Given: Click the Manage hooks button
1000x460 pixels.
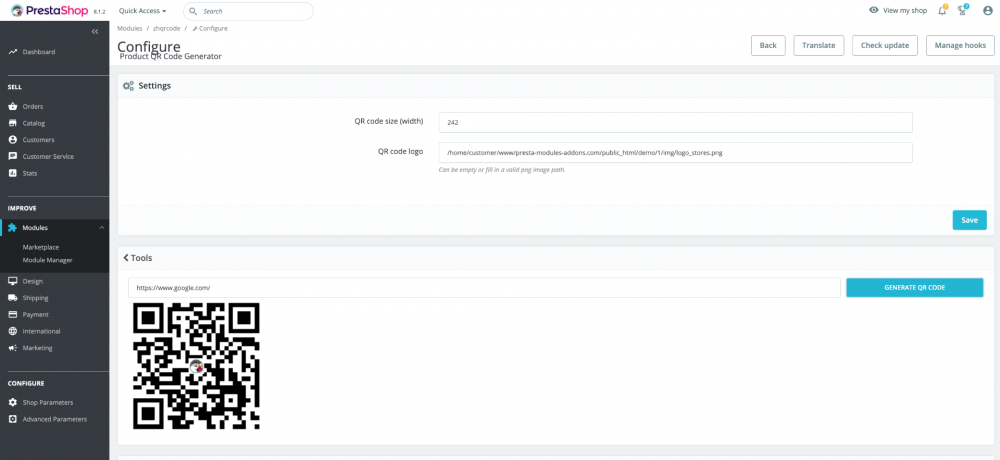Looking at the screenshot, I should click(960, 45).
